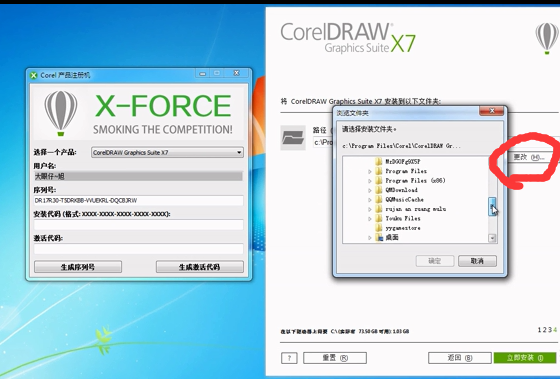Expand the Program Files (x86) tree node

370,181
